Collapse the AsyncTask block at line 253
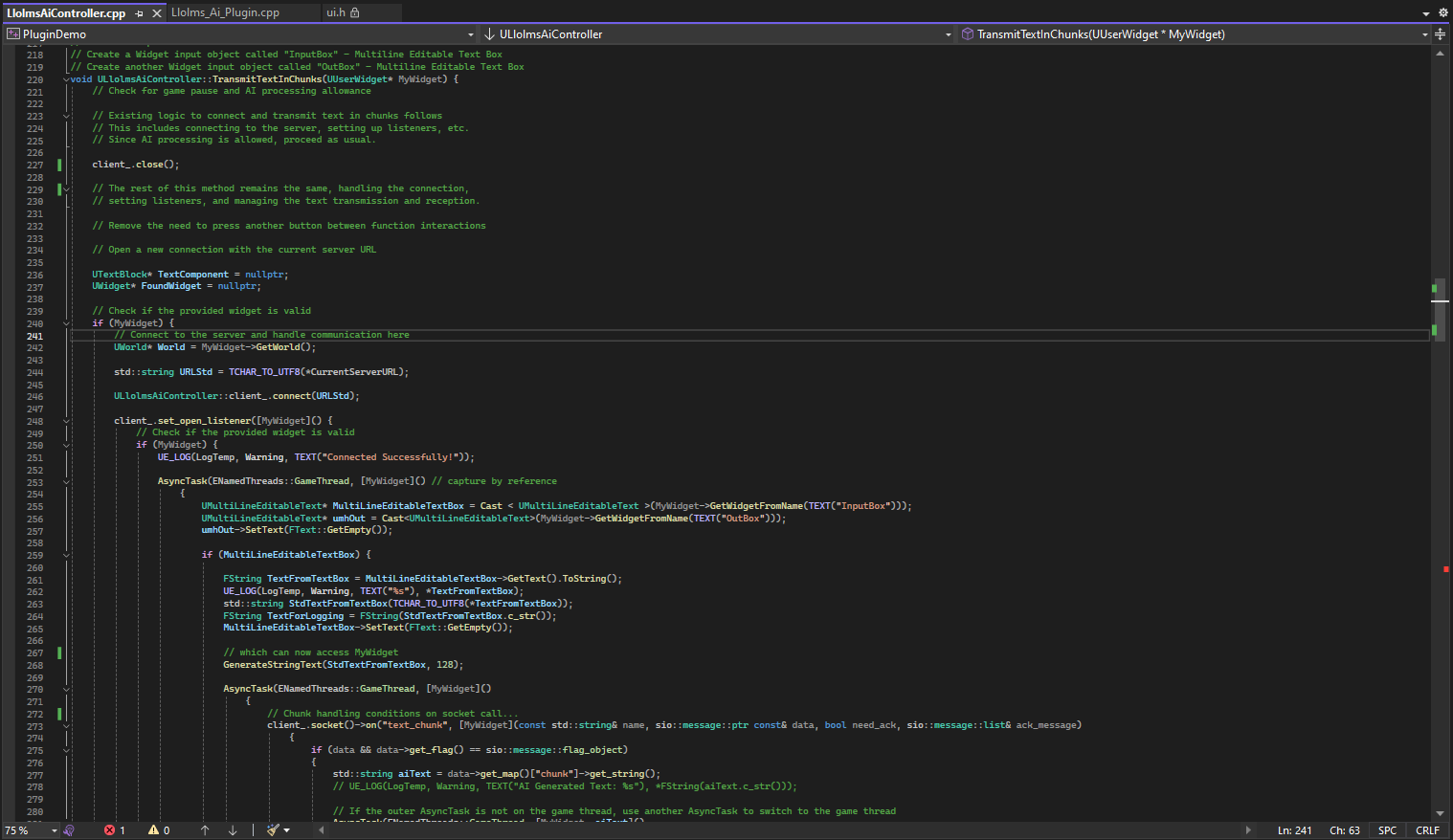The image size is (1453, 840). pos(66,481)
